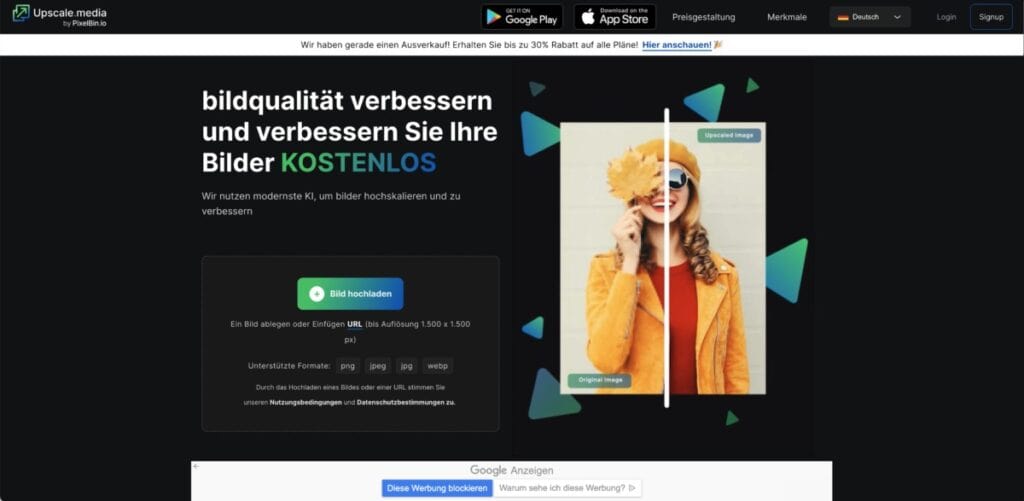Click the underlined URL link
The image size is (1024, 501).
(355, 324)
